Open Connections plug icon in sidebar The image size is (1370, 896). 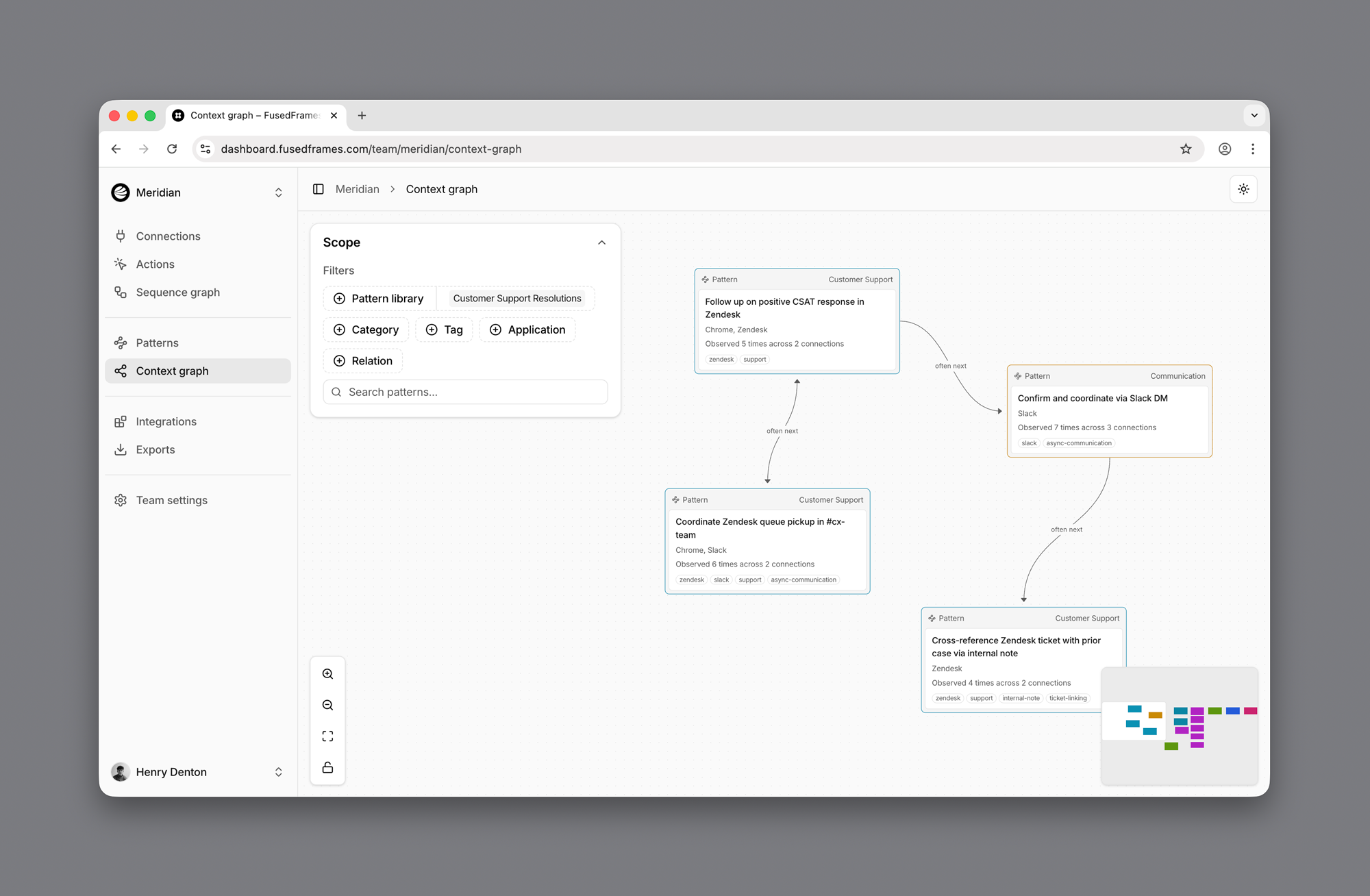(121, 236)
